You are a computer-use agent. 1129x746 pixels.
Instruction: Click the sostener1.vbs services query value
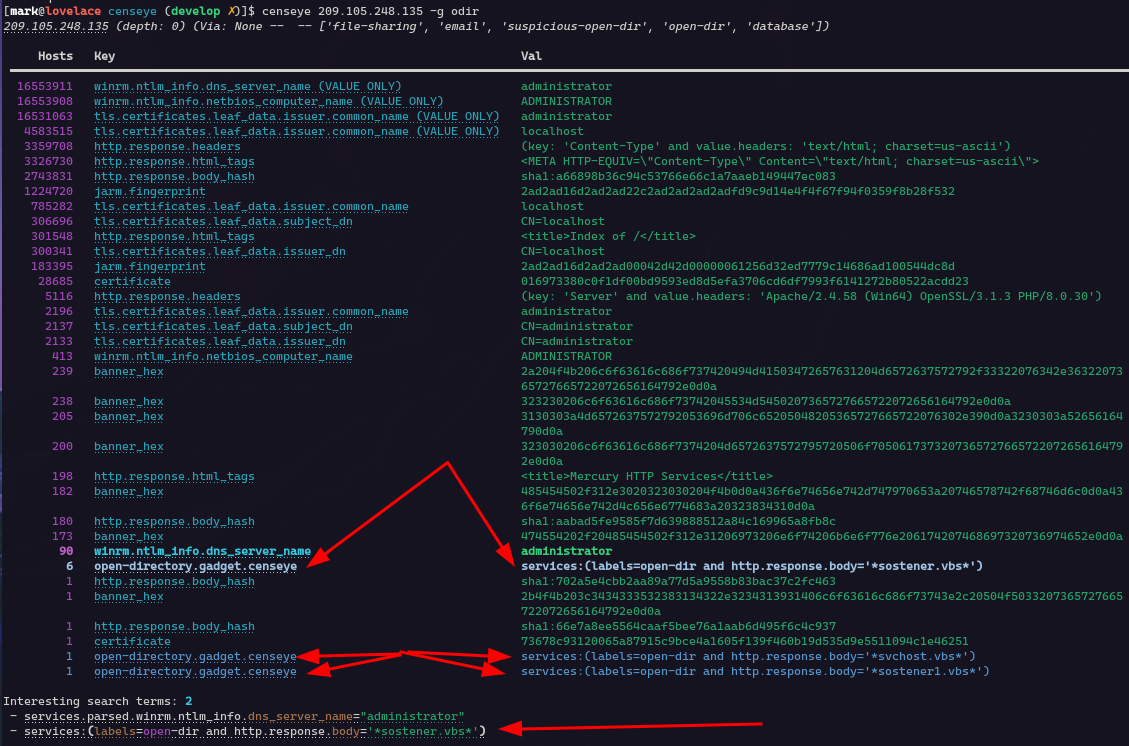coord(755,671)
